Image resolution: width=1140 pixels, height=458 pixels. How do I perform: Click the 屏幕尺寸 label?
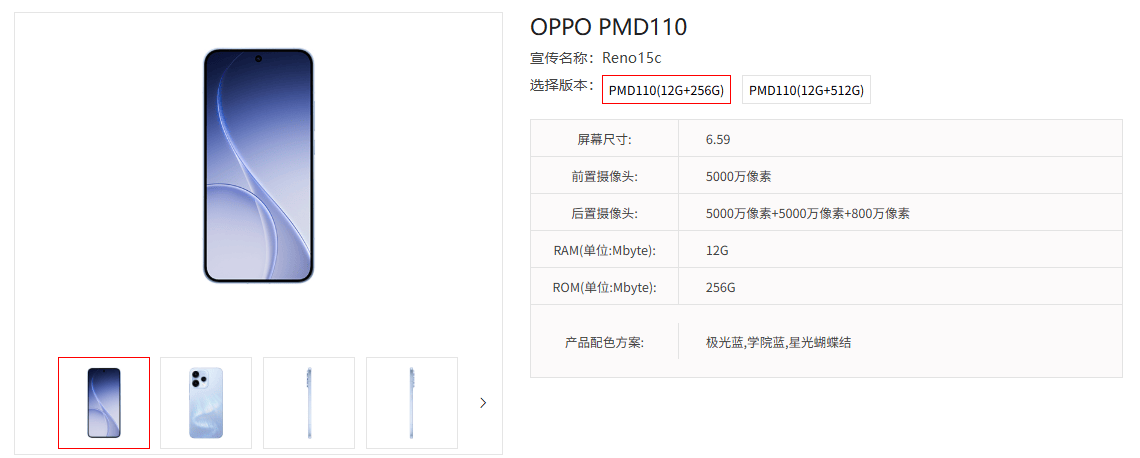(x=605, y=139)
